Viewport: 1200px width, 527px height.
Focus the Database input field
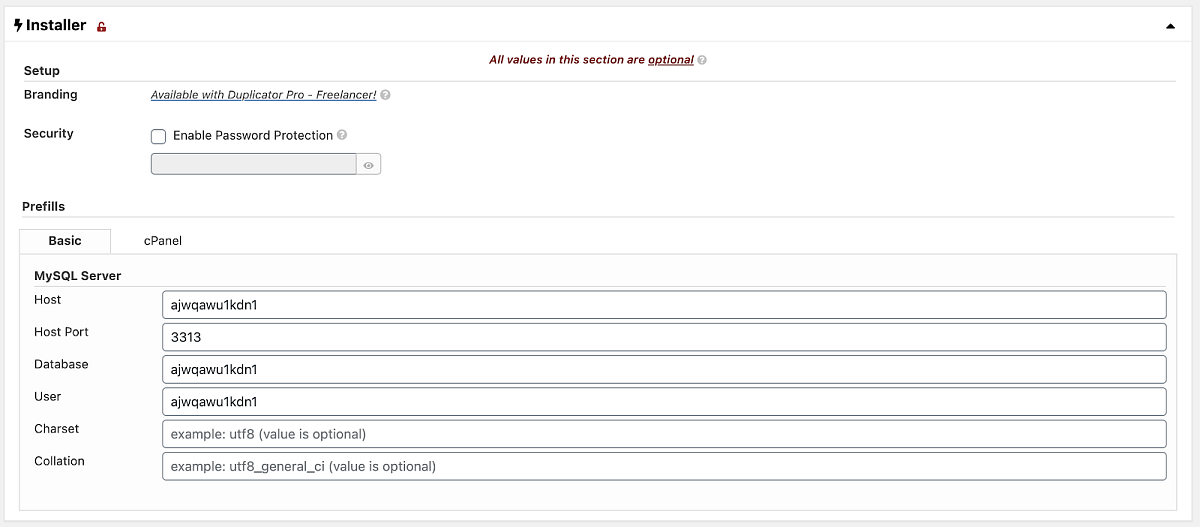(664, 370)
